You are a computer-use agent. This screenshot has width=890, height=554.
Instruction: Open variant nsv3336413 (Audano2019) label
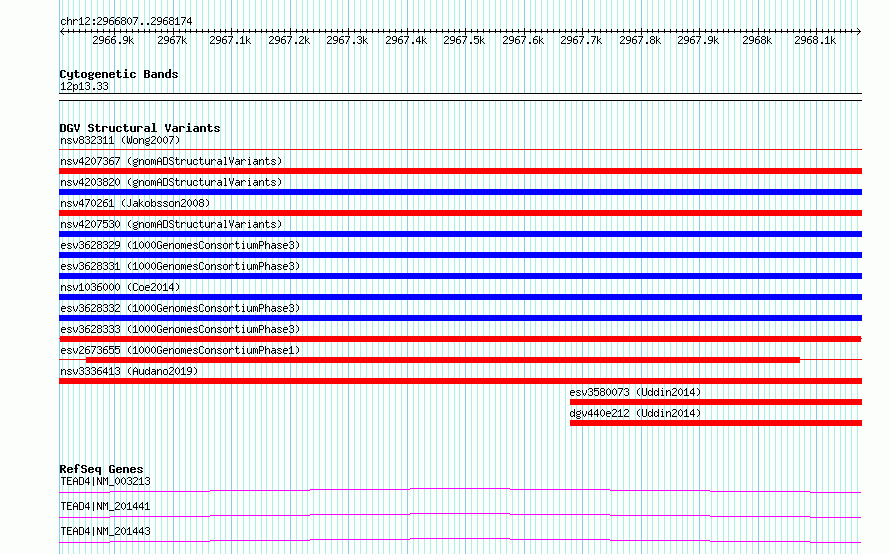(x=129, y=371)
